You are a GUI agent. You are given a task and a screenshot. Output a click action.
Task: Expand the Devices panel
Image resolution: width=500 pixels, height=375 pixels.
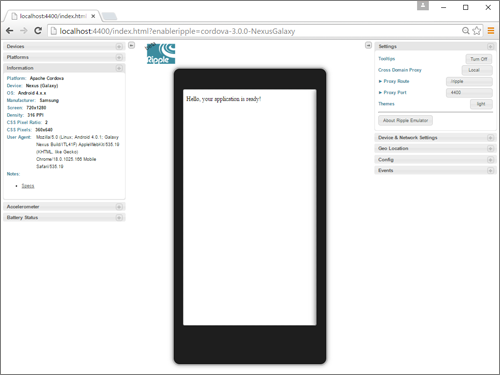pyautogui.click(x=64, y=46)
